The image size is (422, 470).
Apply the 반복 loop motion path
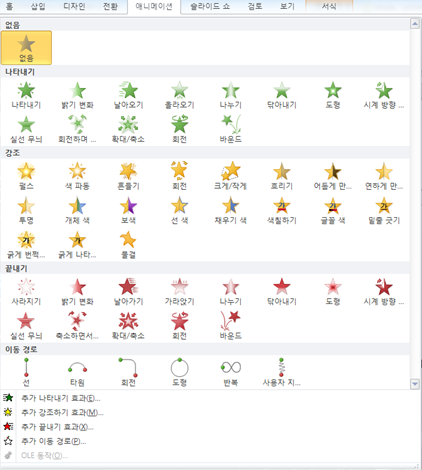[230, 373]
